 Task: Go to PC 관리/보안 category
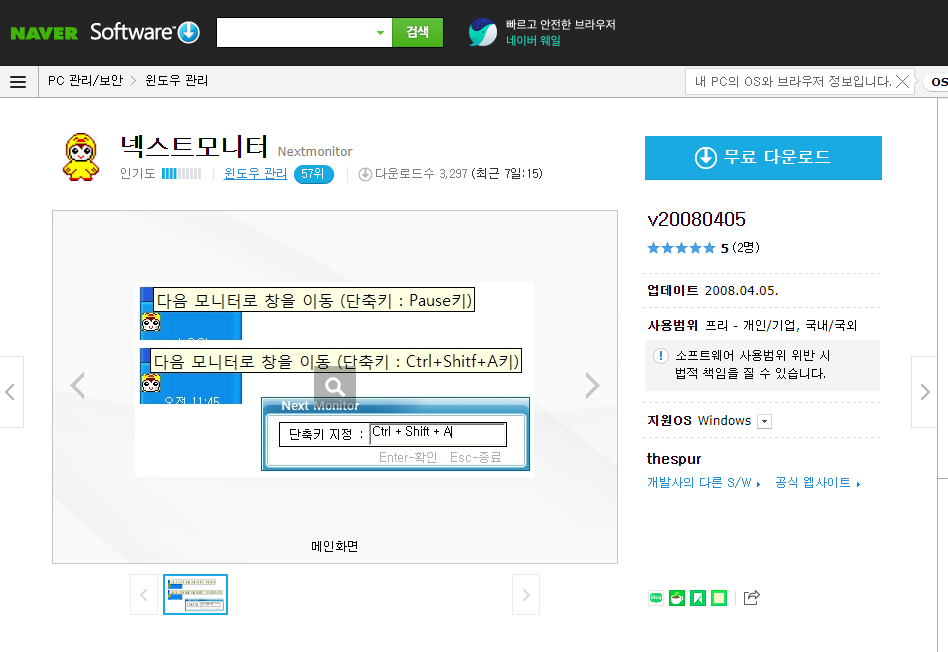(x=85, y=81)
